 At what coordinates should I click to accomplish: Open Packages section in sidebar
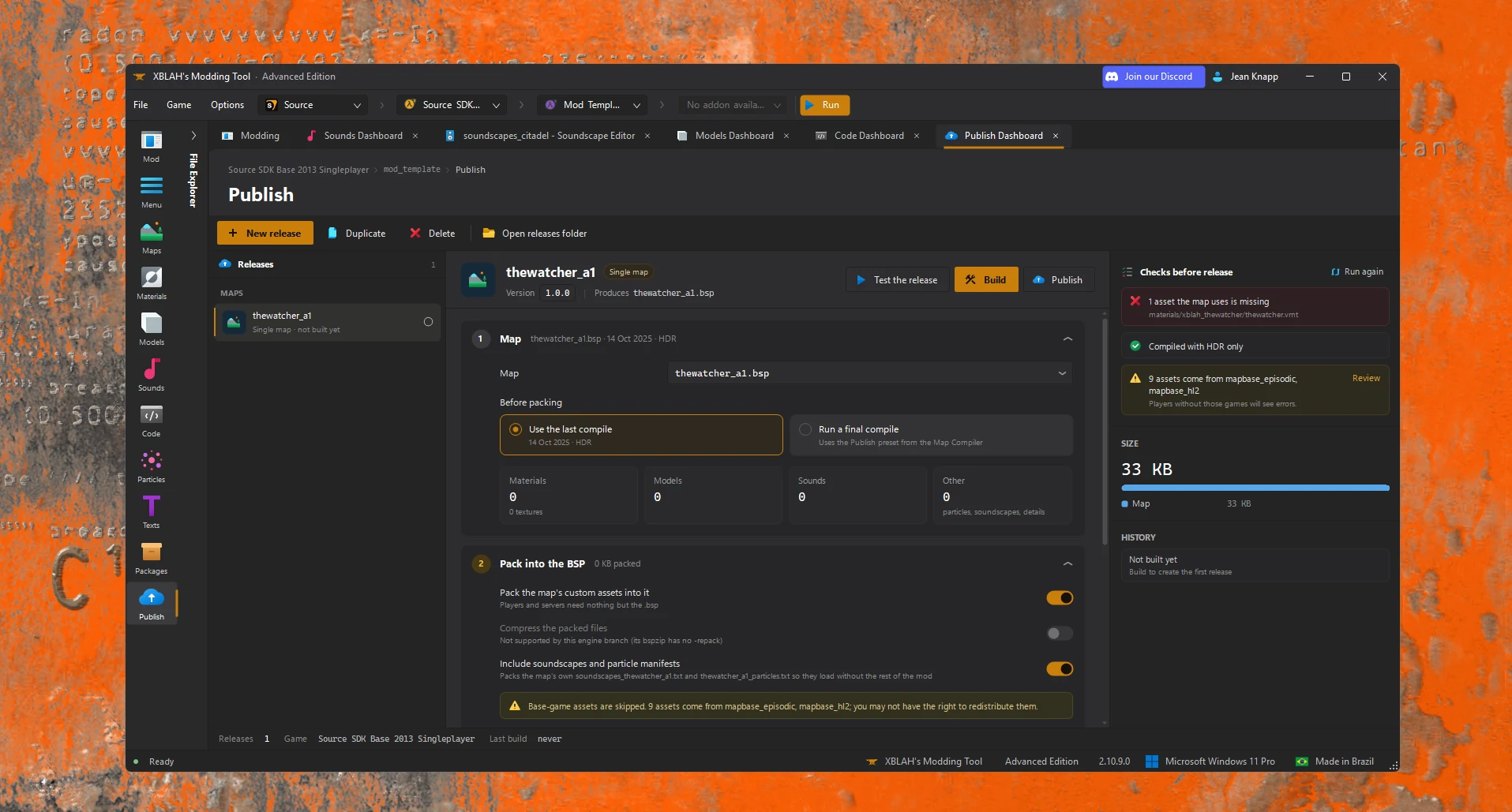[x=152, y=559]
